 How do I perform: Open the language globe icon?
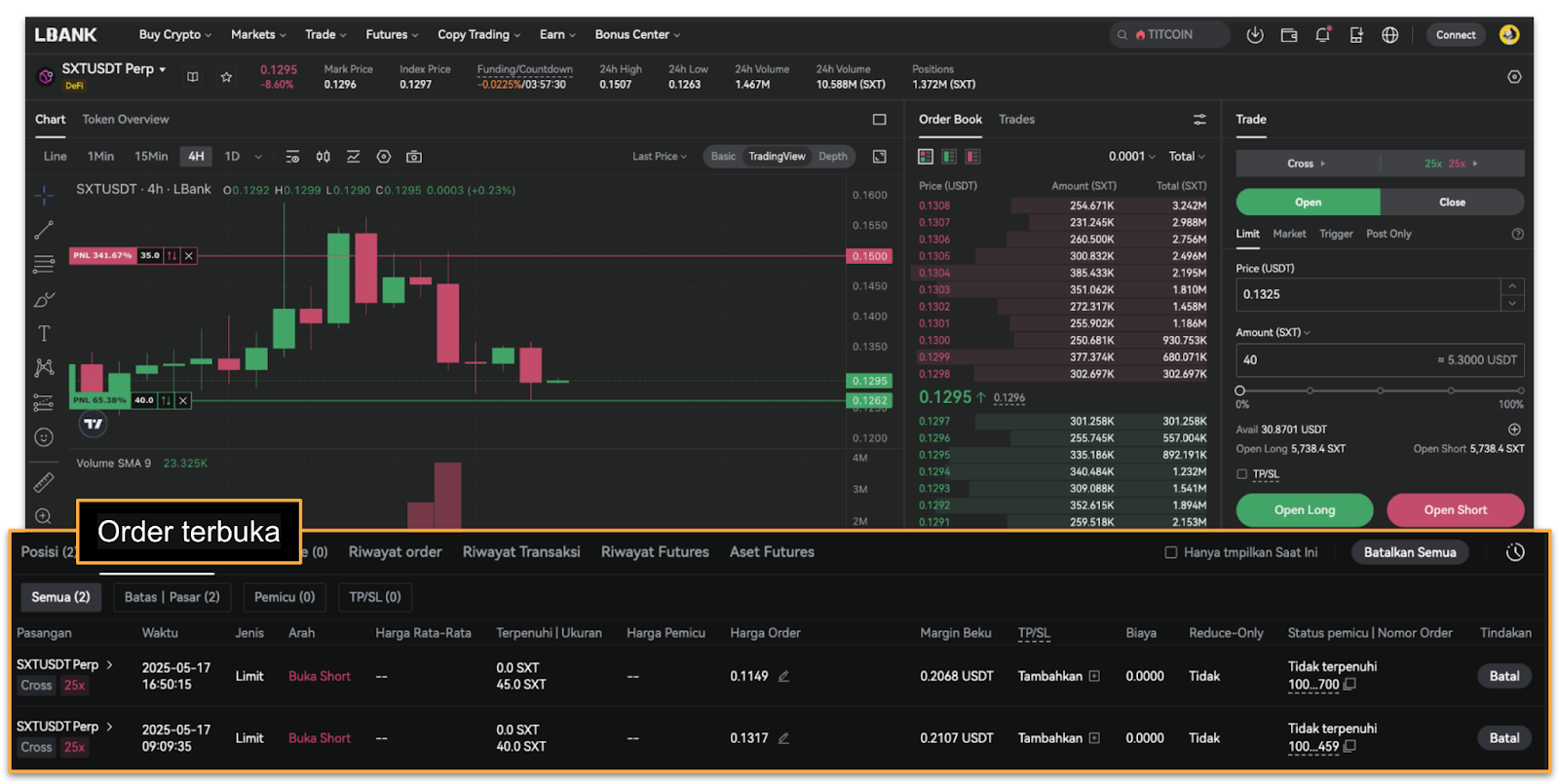[x=1390, y=35]
